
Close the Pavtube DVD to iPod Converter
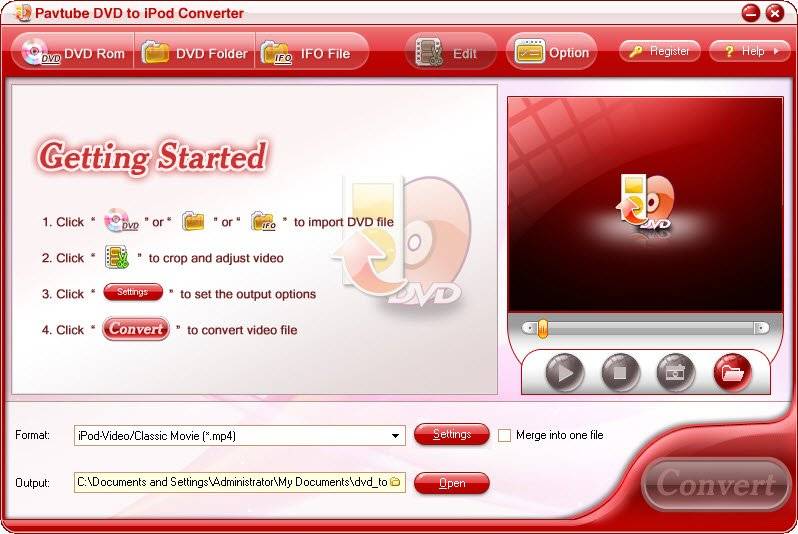[x=775, y=13]
